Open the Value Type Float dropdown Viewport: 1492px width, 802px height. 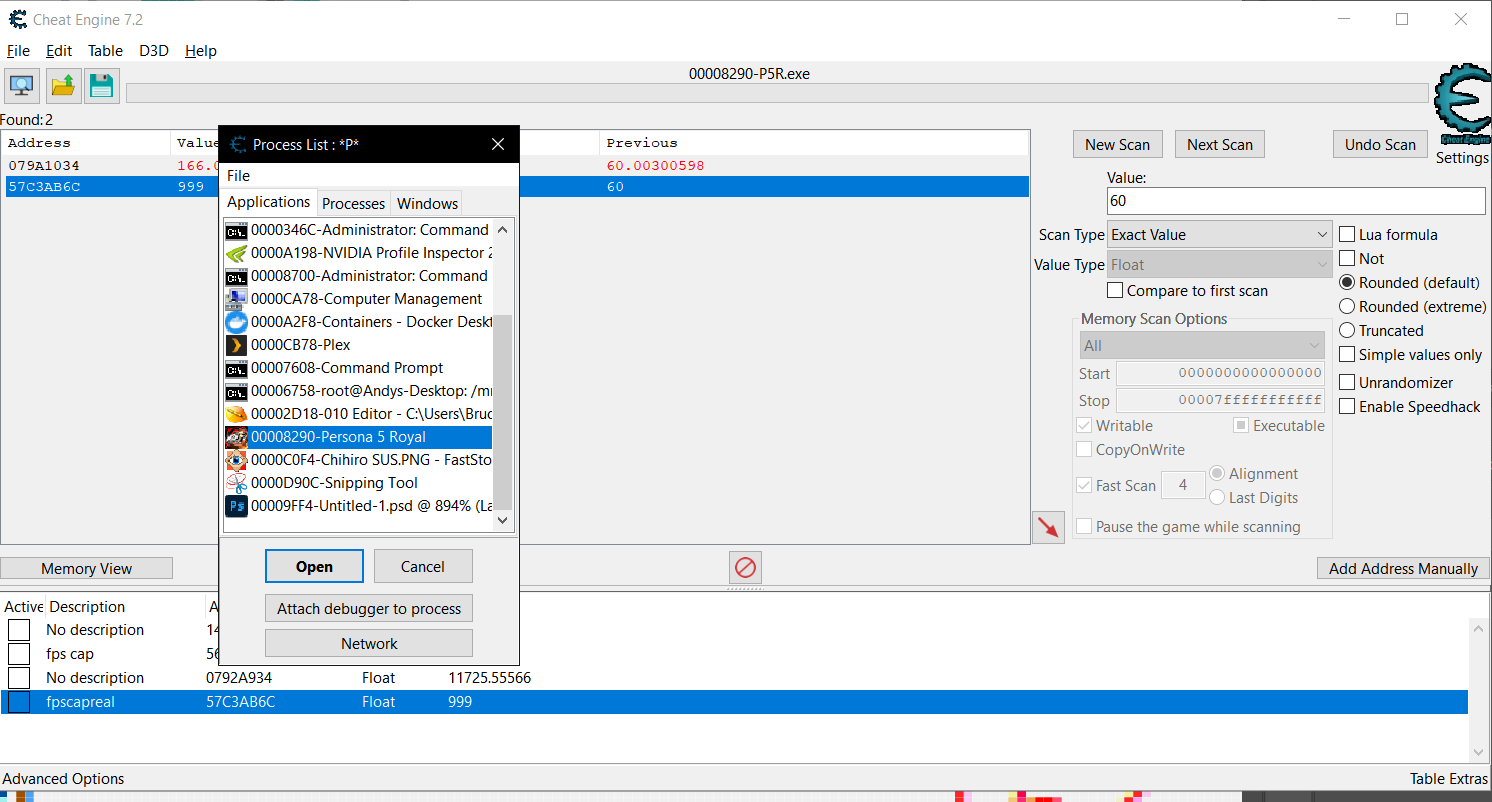pos(1219,265)
